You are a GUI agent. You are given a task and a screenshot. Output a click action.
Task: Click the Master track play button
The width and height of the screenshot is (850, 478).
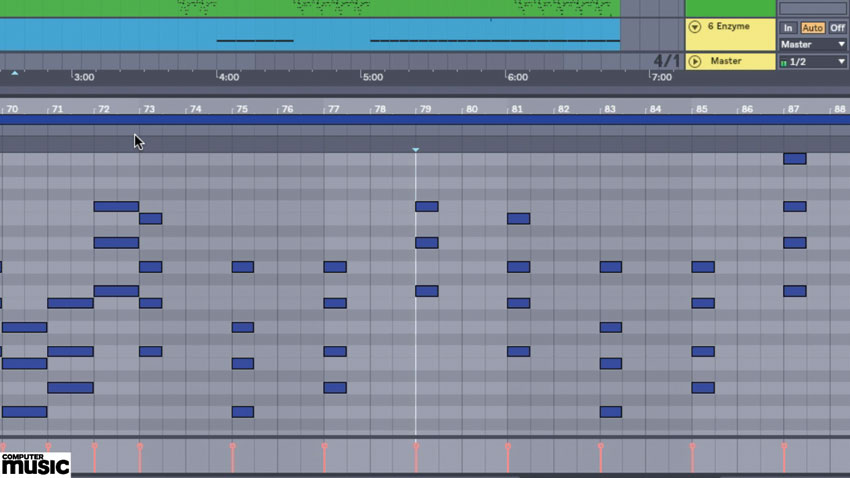click(x=694, y=61)
